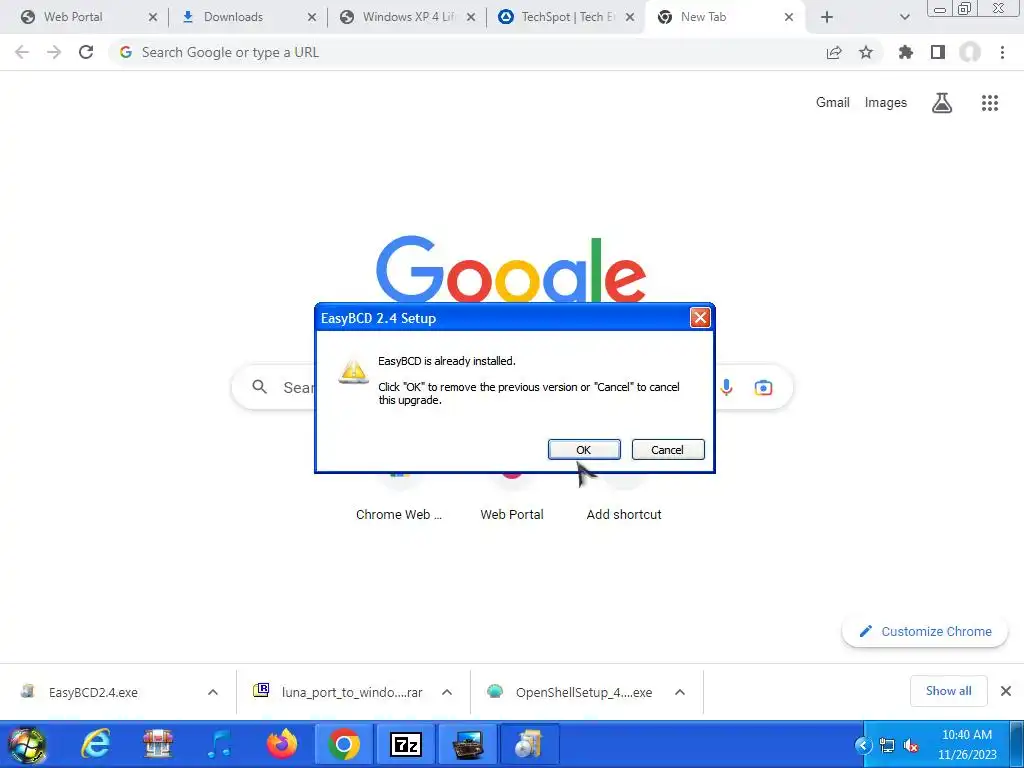Viewport: 1024px width, 768px height.
Task: Show hidden system tray icons
Action: tap(863, 745)
